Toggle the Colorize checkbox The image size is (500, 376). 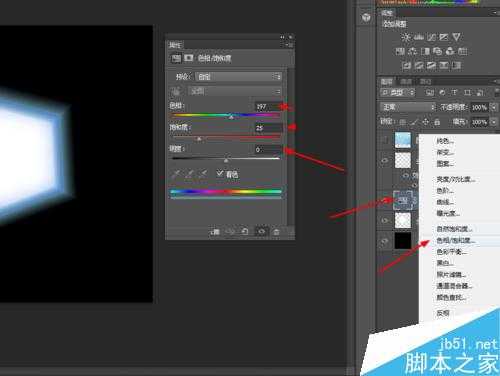(x=219, y=173)
